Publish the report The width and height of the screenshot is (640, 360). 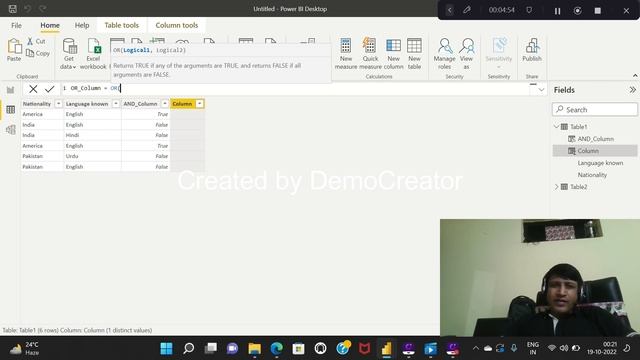(x=532, y=51)
